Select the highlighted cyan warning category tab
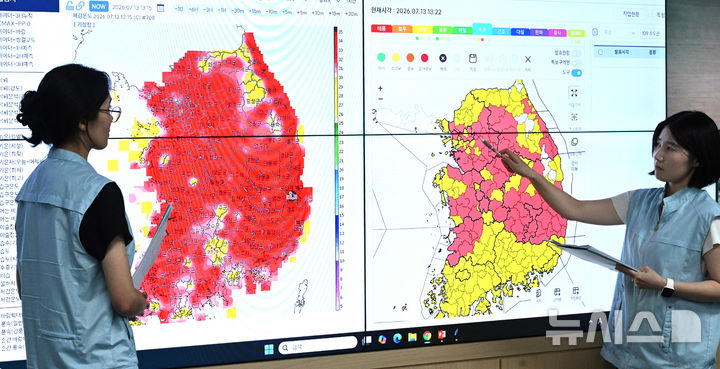 pos(482,28)
